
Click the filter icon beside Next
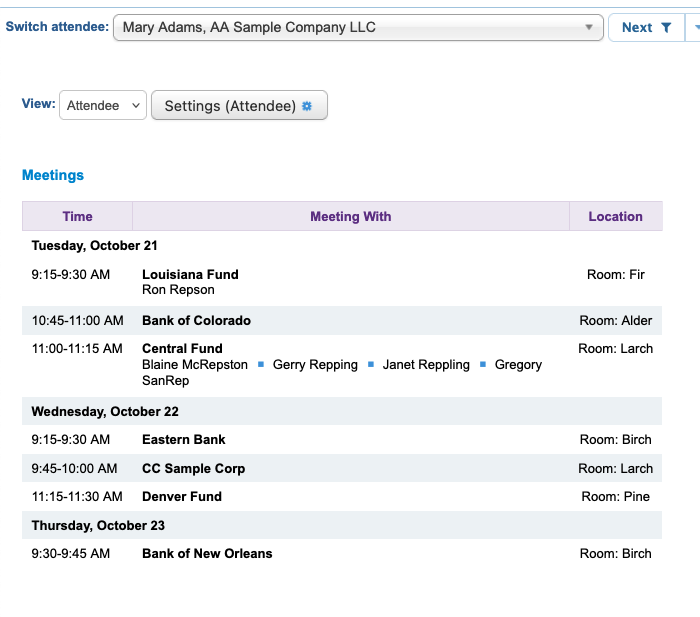tap(666, 28)
